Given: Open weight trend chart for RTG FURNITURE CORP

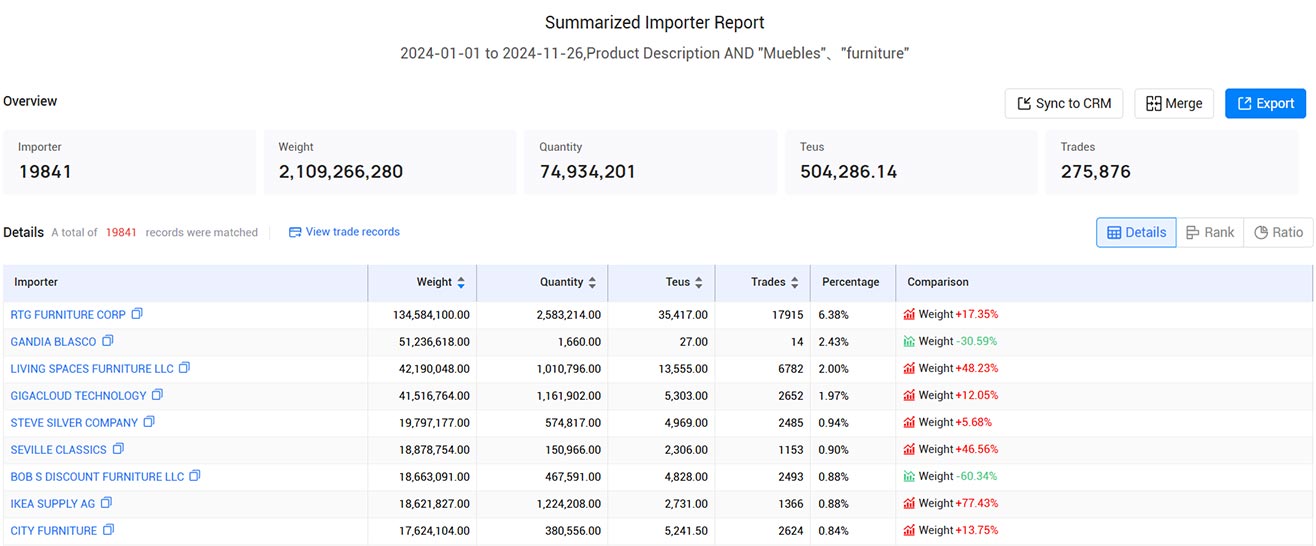Looking at the screenshot, I should click(x=909, y=314).
